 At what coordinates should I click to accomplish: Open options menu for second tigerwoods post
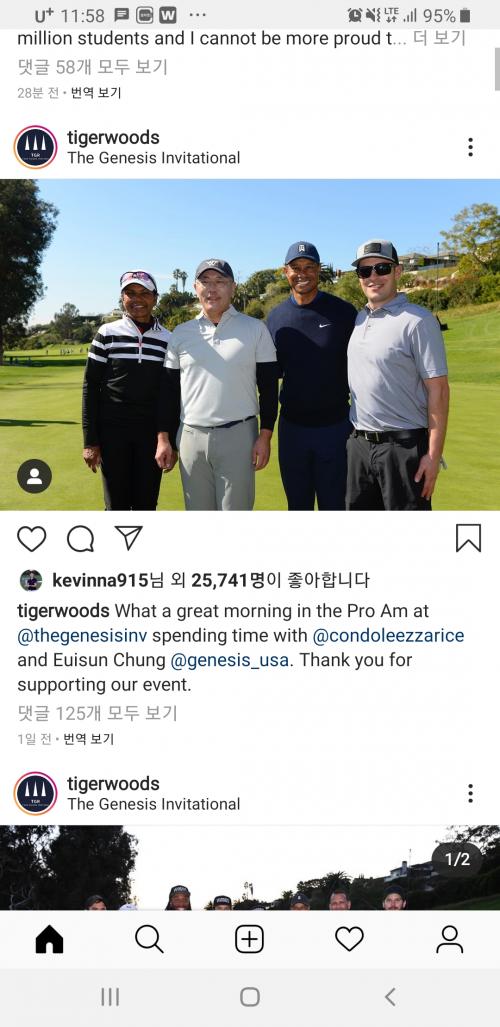coord(471,793)
